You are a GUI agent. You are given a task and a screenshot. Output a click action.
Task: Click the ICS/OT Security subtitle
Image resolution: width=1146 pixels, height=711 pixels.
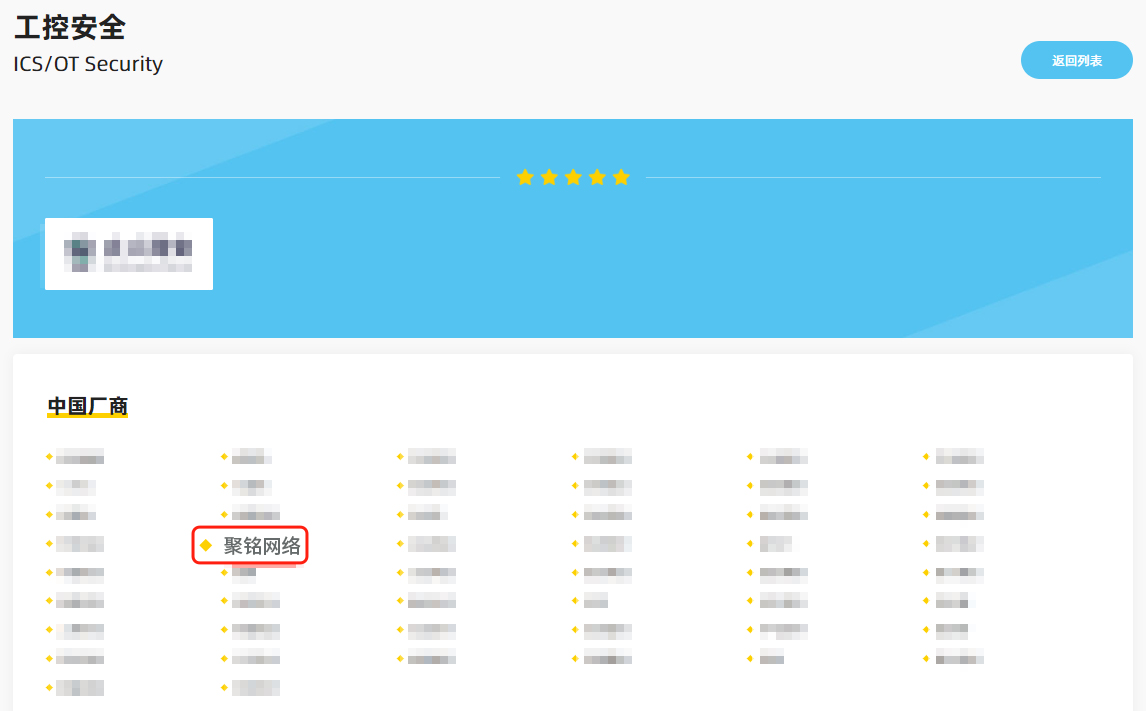coord(88,64)
